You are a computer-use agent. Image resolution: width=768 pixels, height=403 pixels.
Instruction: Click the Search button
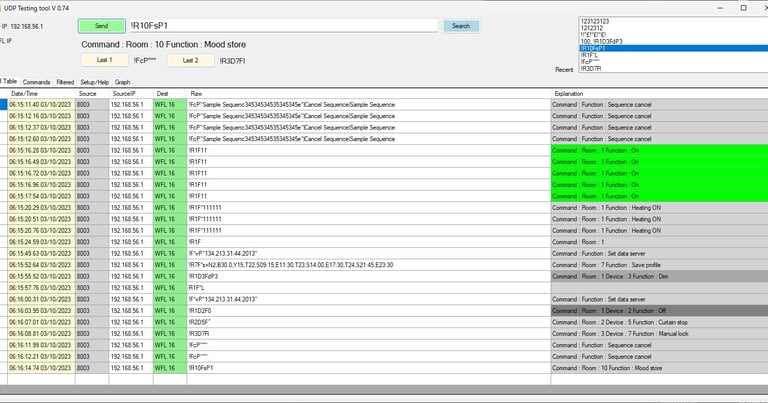461,26
